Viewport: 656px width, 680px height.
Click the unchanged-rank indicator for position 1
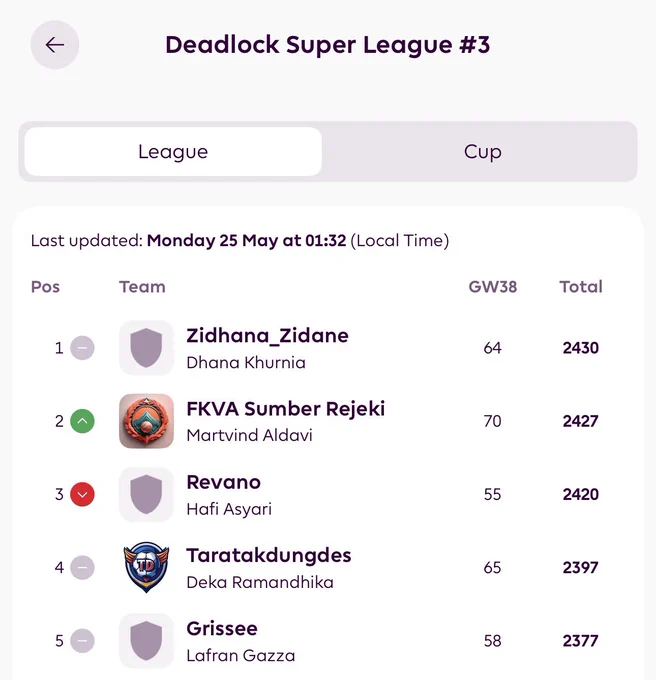click(x=82, y=348)
